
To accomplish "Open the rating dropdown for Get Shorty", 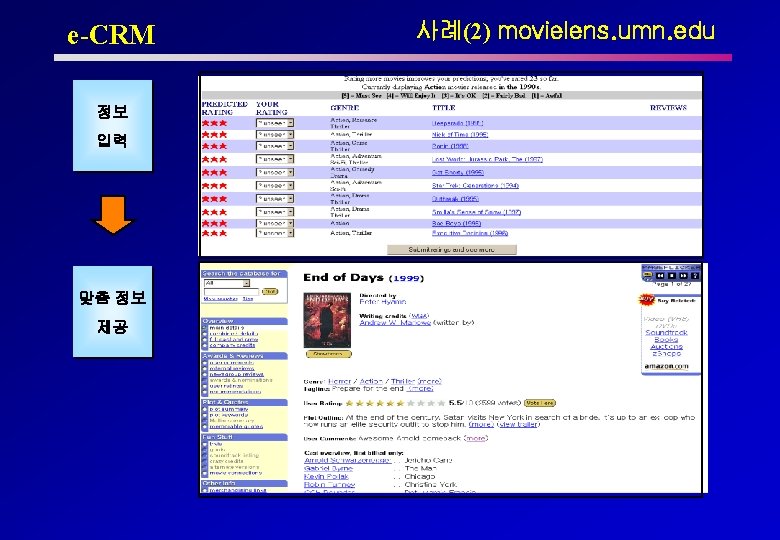I will pos(275,172).
